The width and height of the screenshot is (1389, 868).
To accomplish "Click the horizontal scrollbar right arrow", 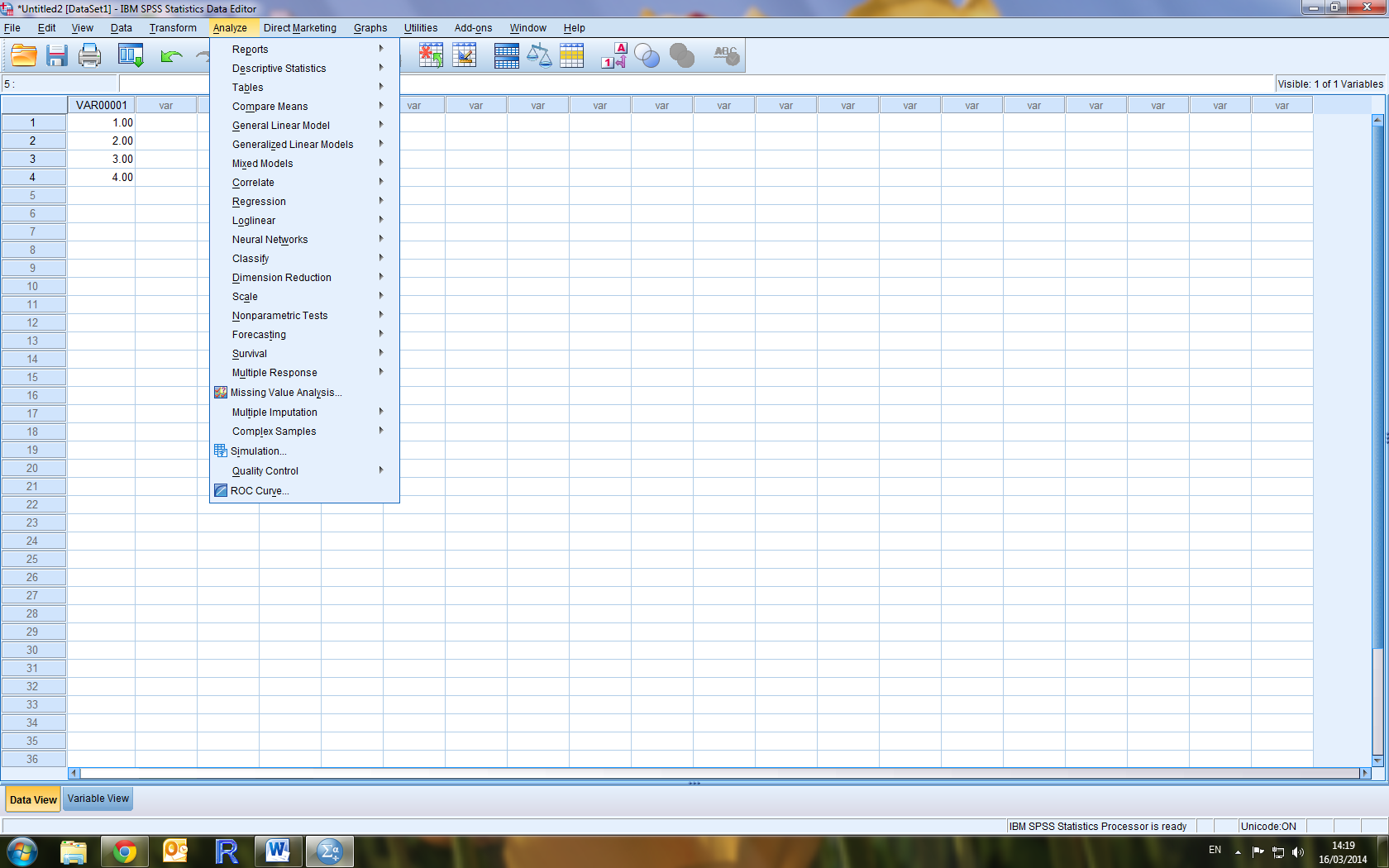I will coord(1365,773).
